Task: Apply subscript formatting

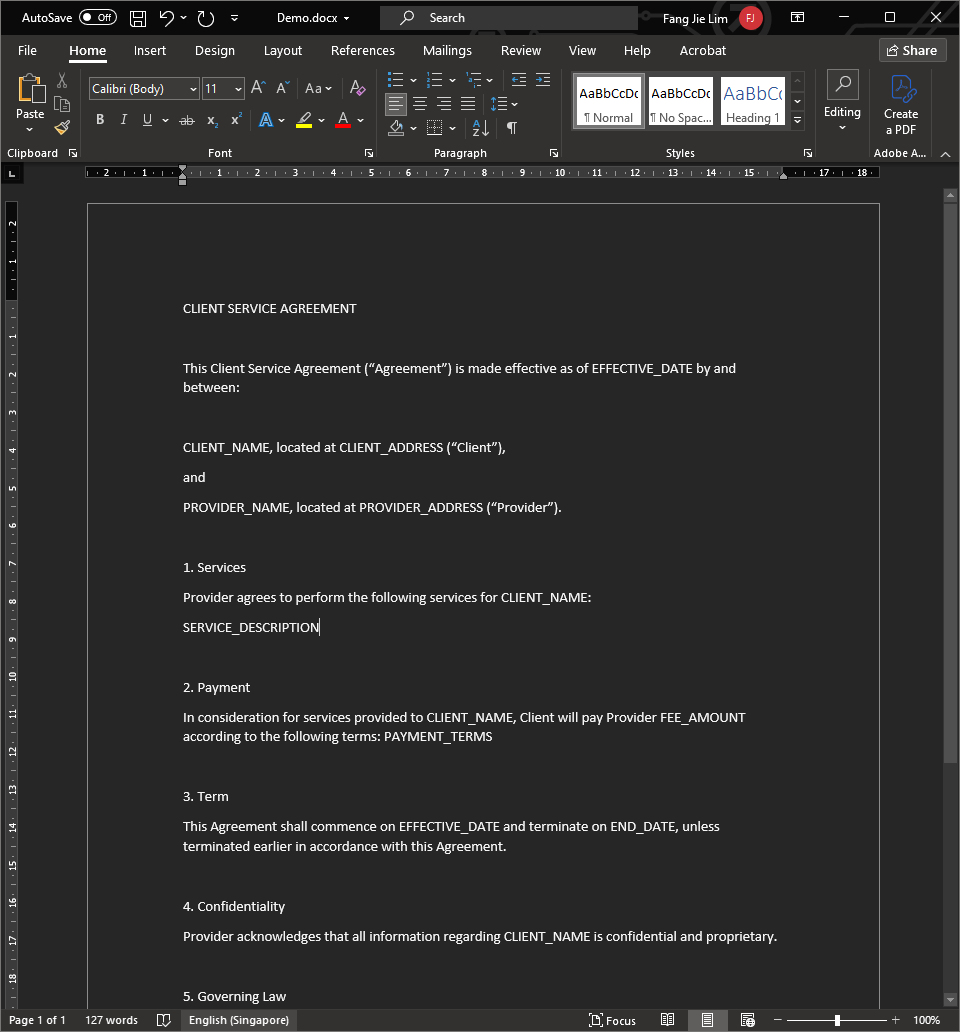Action: pyautogui.click(x=212, y=120)
